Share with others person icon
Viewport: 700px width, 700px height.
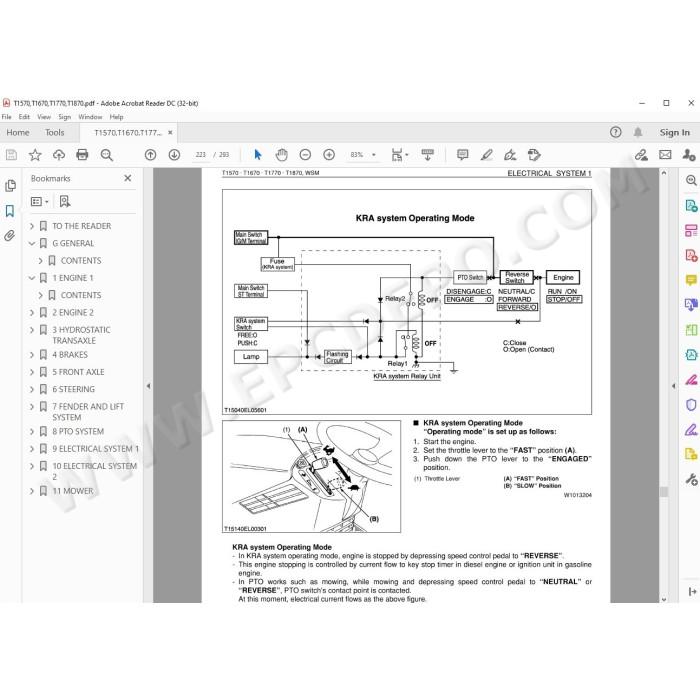tap(689, 155)
